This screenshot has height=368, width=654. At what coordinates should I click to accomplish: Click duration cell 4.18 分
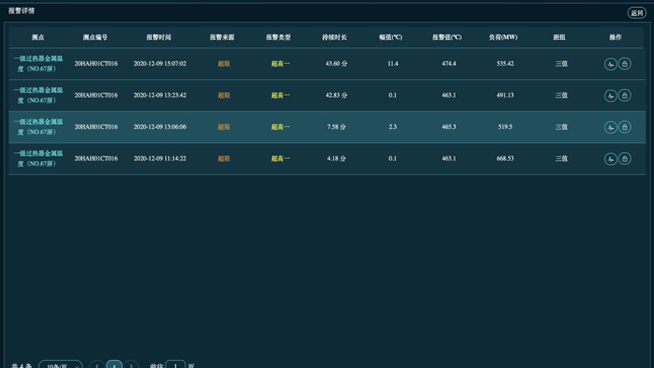[336, 159]
